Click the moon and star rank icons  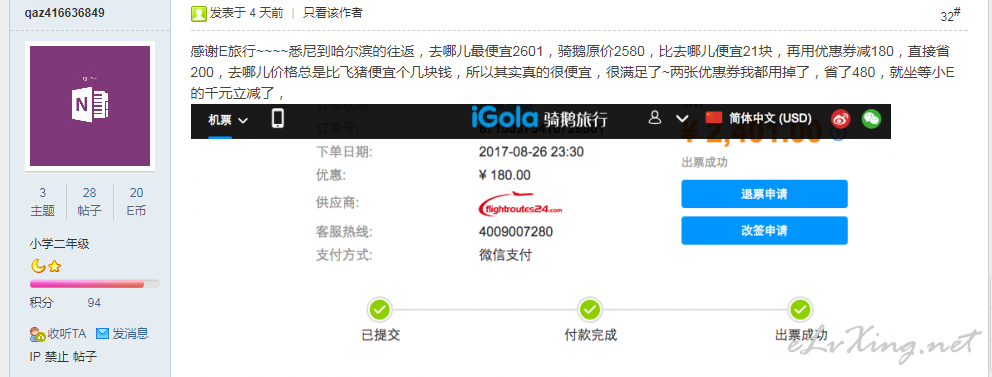(46, 266)
